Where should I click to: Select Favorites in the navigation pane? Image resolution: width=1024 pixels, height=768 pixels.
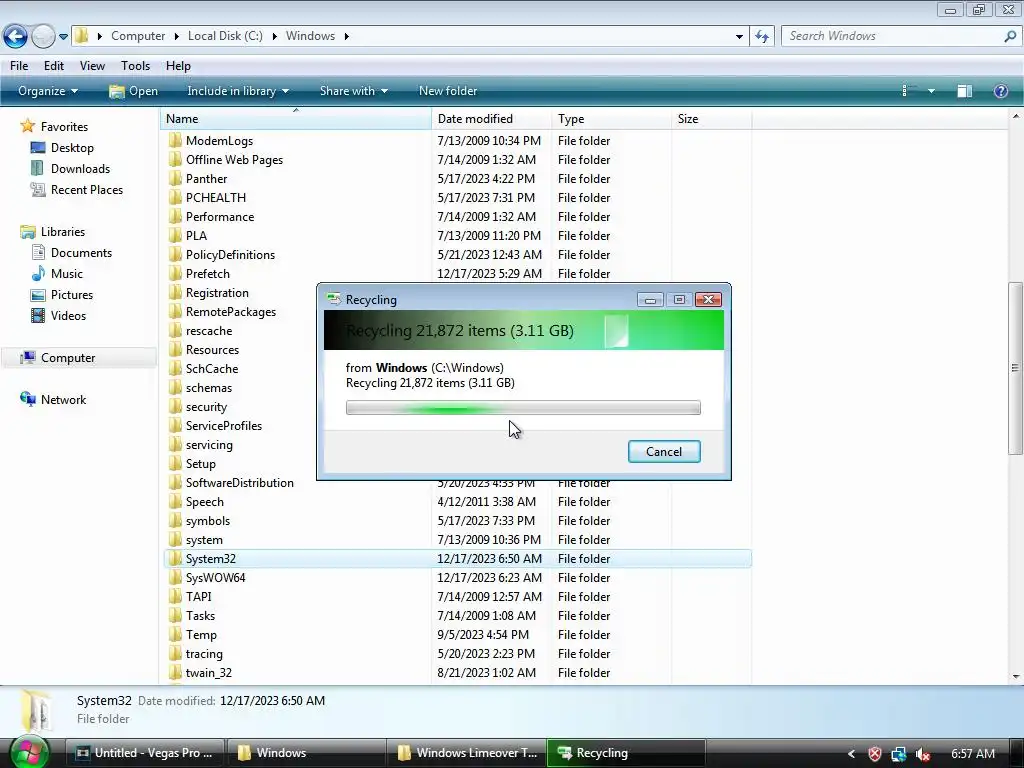coord(64,127)
